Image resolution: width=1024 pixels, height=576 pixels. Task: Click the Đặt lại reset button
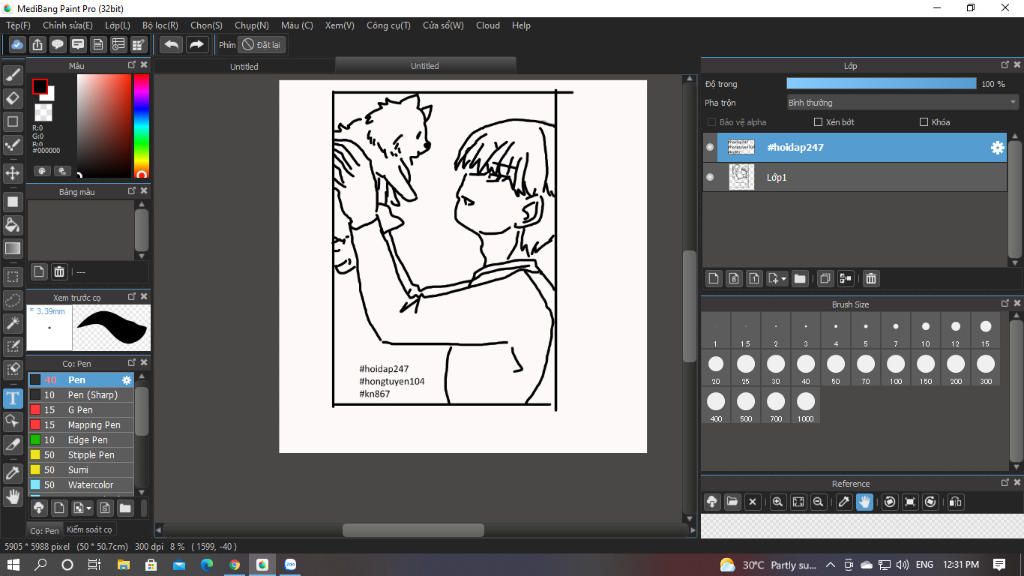[261, 44]
